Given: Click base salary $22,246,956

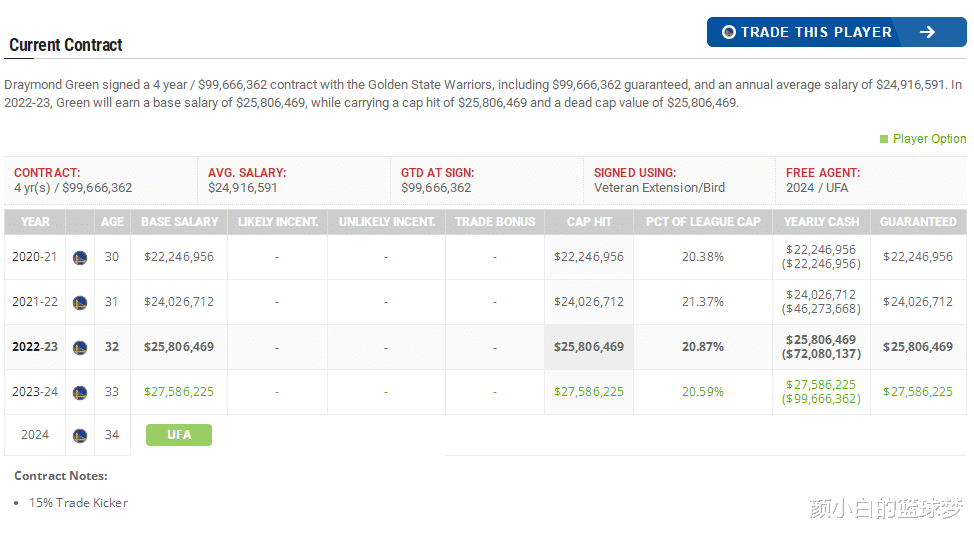Looking at the screenshot, I should click(179, 257).
